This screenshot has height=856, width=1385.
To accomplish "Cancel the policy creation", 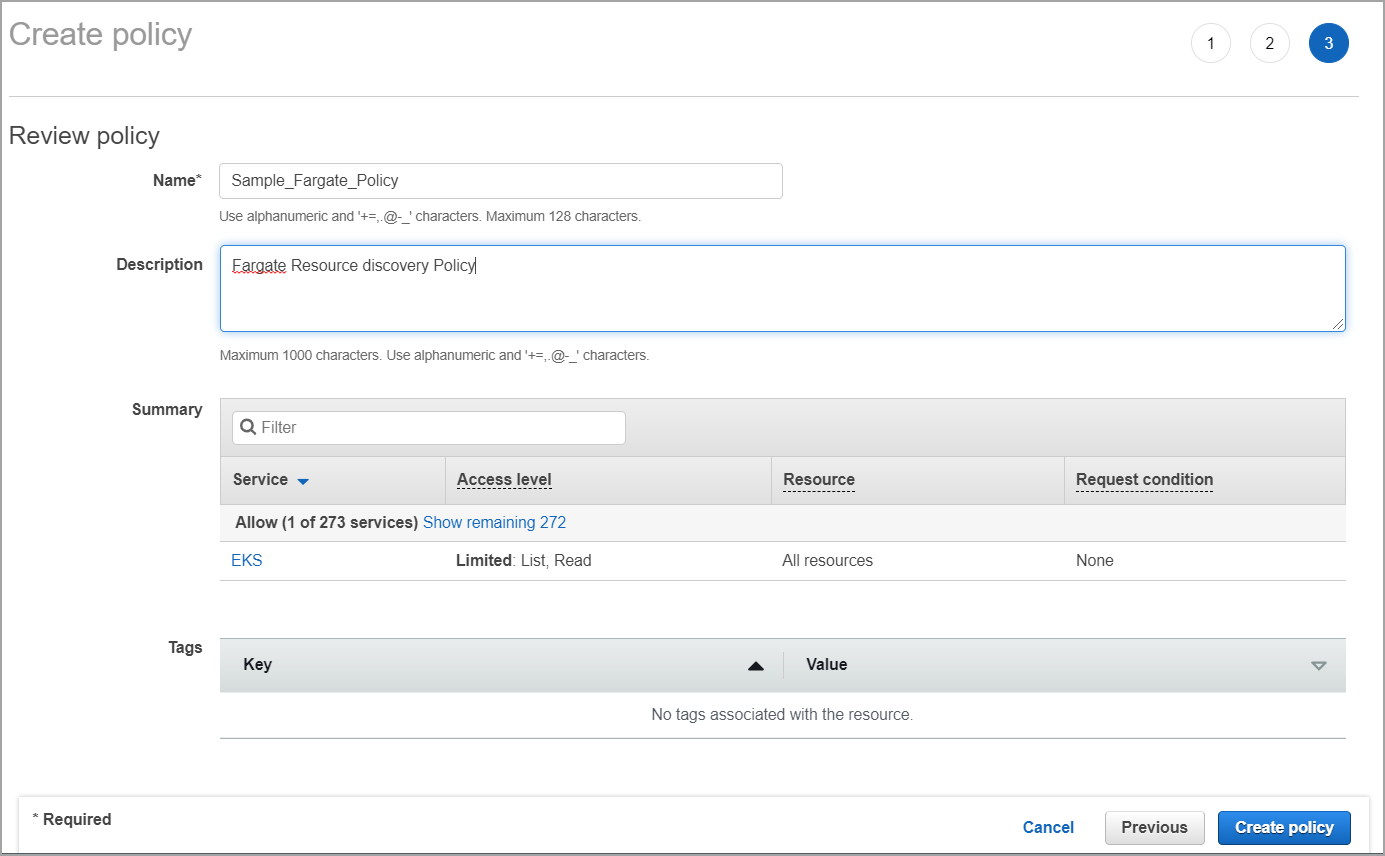I will (1047, 827).
